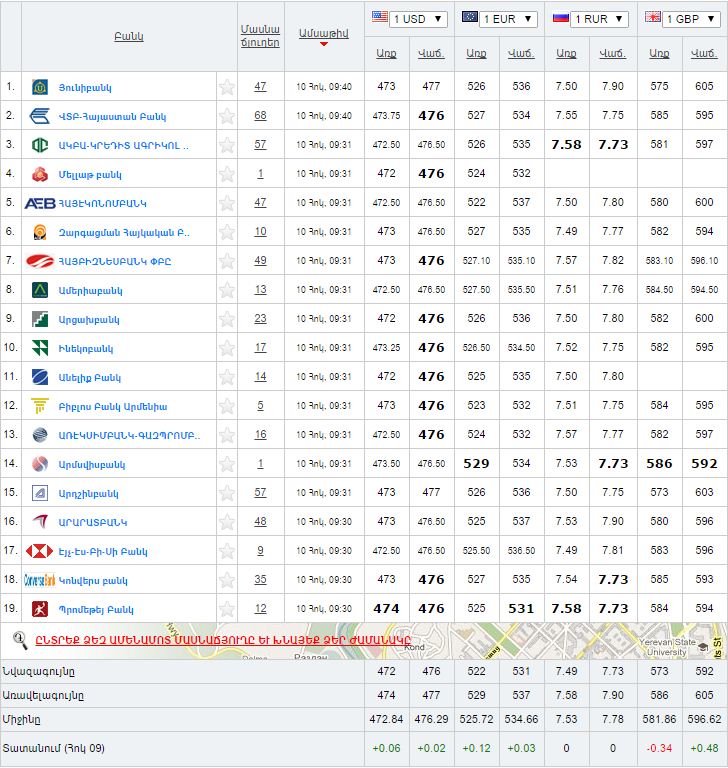Click branch count 68 in row 2
Viewport: 728px width, 768px height.
click(260, 116)
